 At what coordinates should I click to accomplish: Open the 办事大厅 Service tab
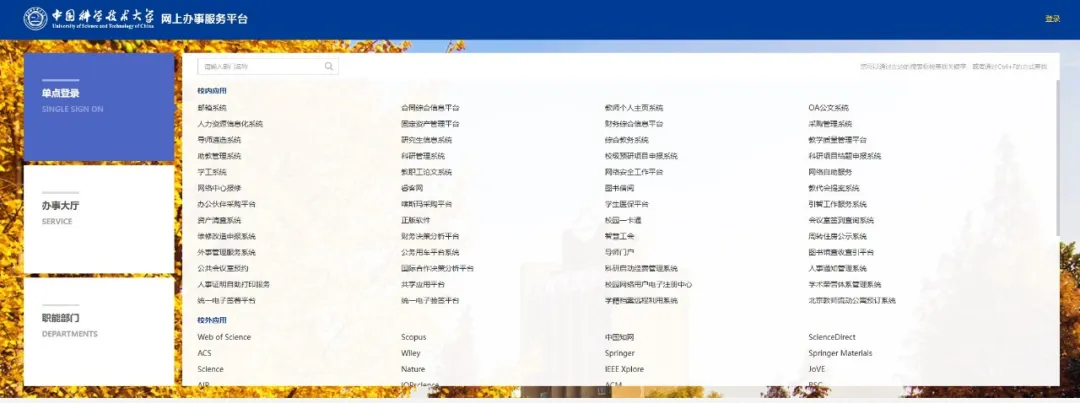[98, 219]
